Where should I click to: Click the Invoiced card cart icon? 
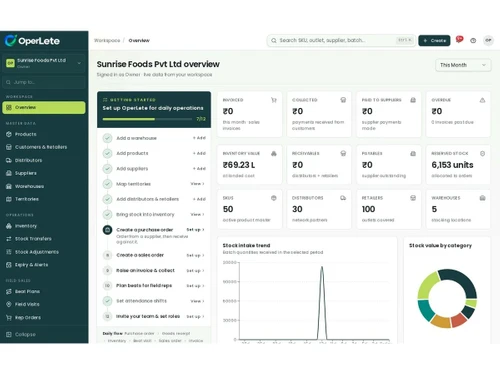274,100
